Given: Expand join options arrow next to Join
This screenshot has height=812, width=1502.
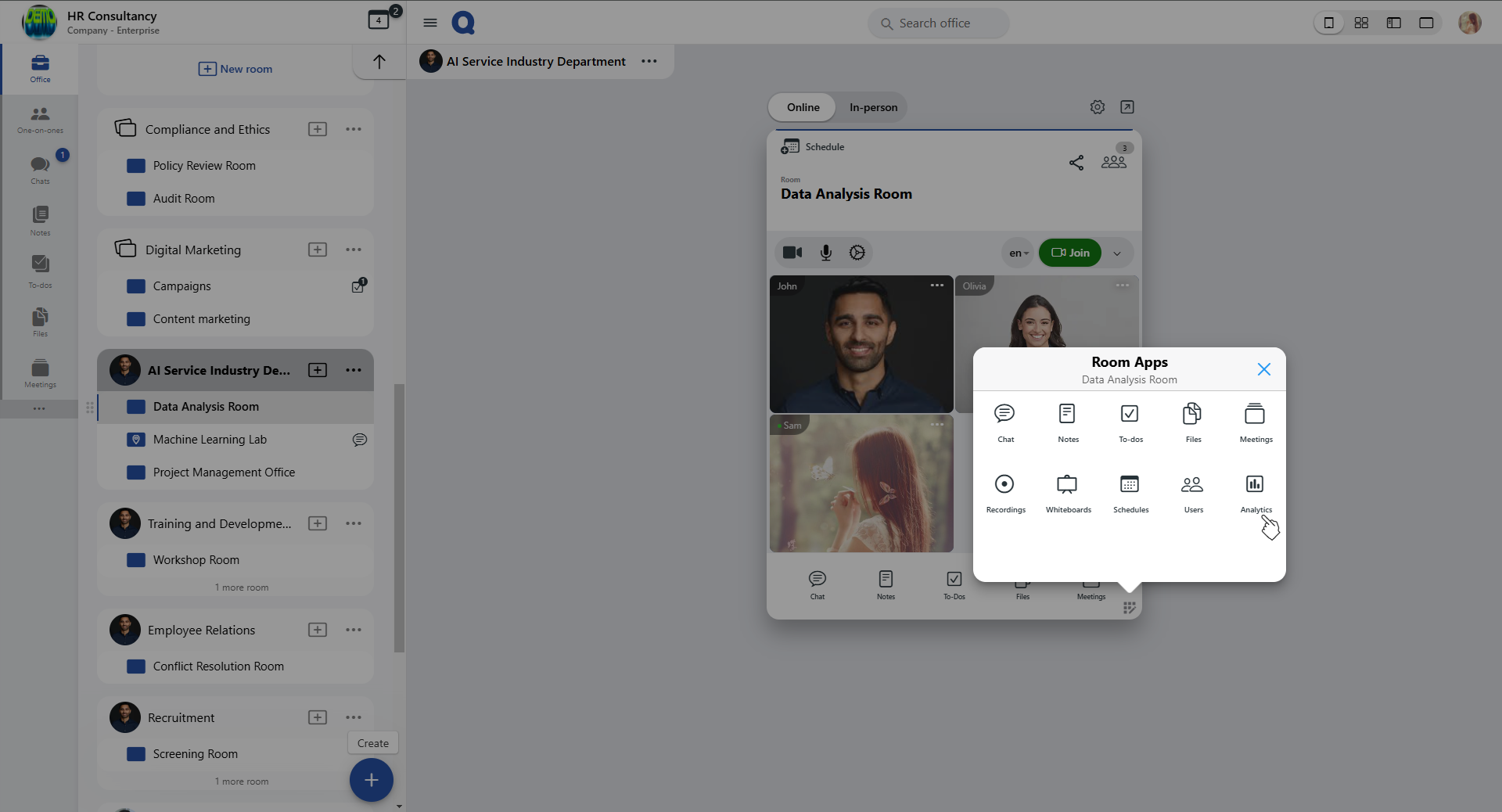Looking at the screenshot, I should pos(1117,253).
